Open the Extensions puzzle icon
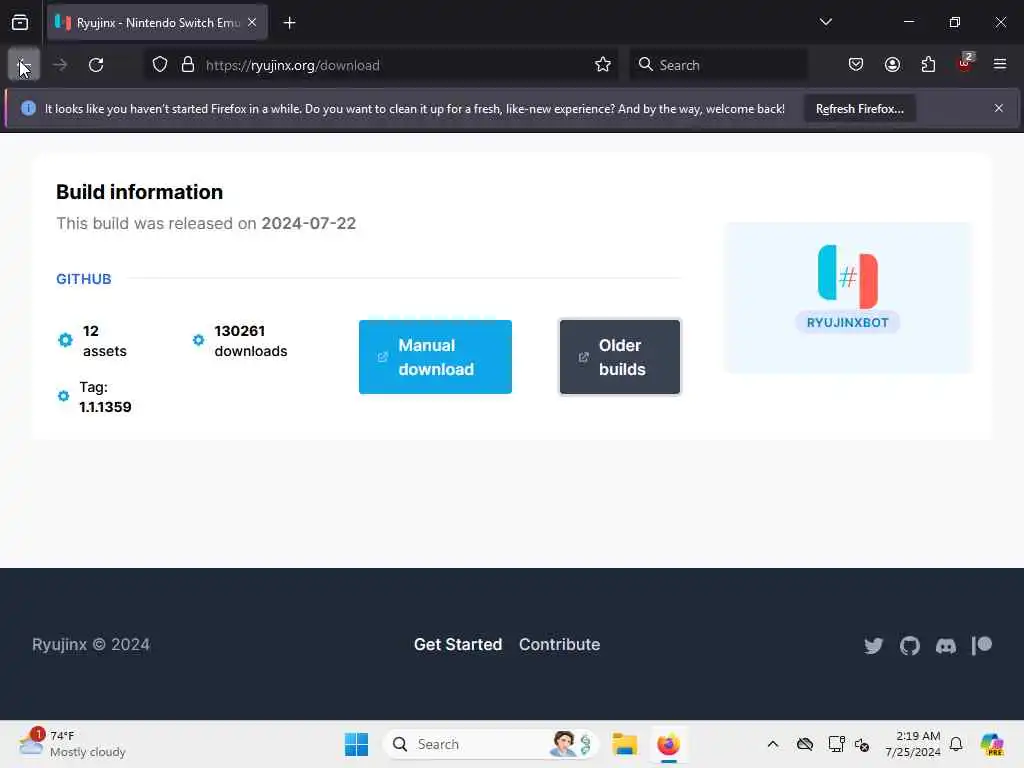 (x=928, y=65)
